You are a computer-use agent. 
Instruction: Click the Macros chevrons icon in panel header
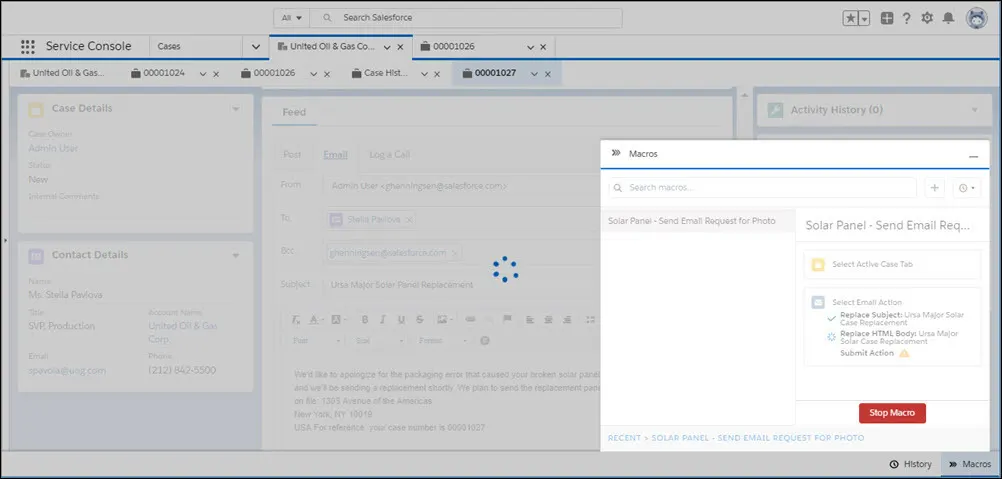616,153
